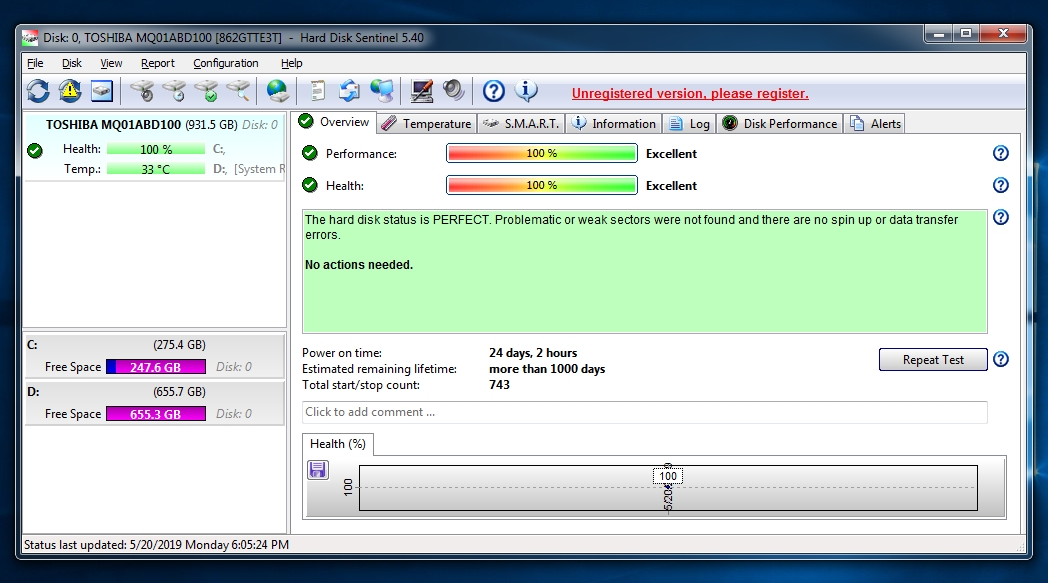Click the disk drive panel toolbar icon
The width and height of the screenshot is (1048, 583).
(x=102, y=91)
